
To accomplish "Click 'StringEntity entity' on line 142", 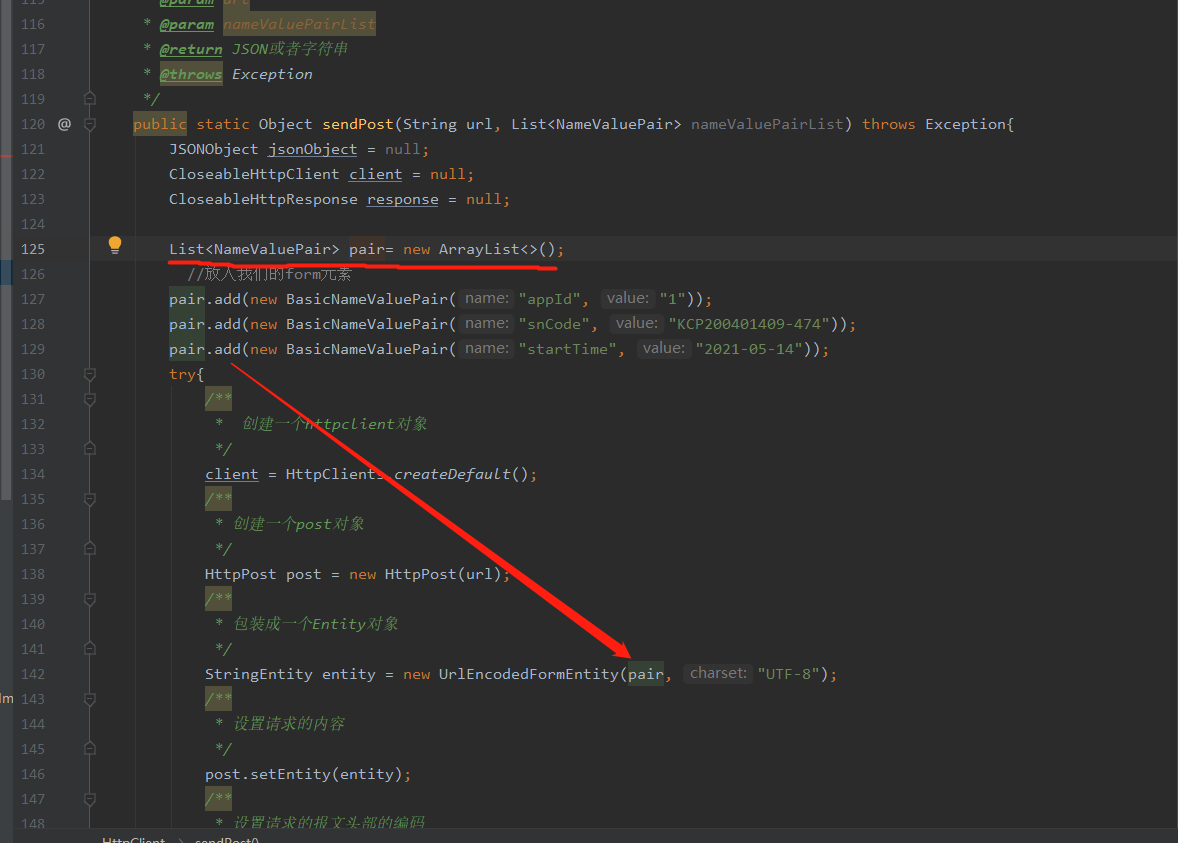I will [x=290, y=674].
